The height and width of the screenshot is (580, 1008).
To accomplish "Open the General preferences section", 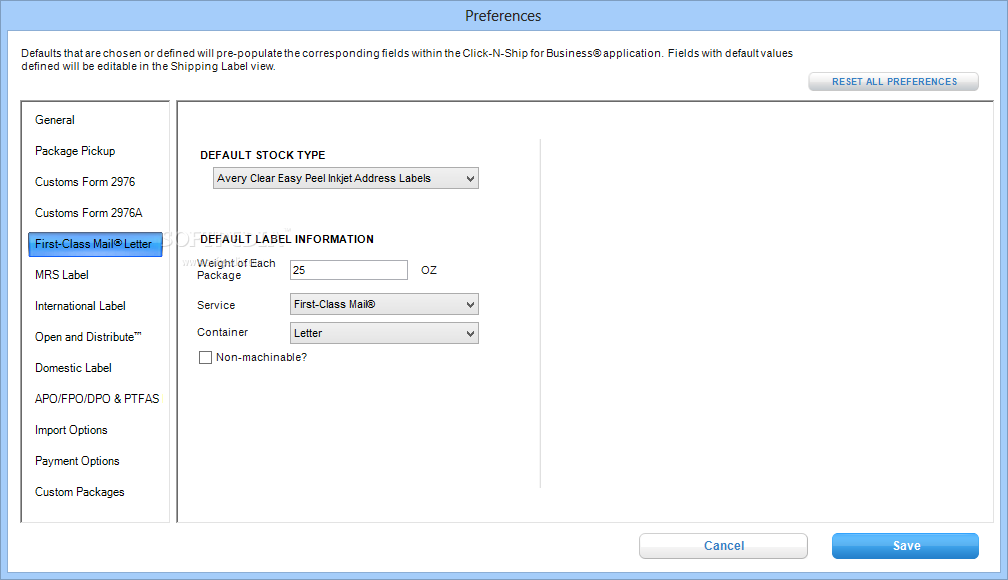I will coord(55,120).
